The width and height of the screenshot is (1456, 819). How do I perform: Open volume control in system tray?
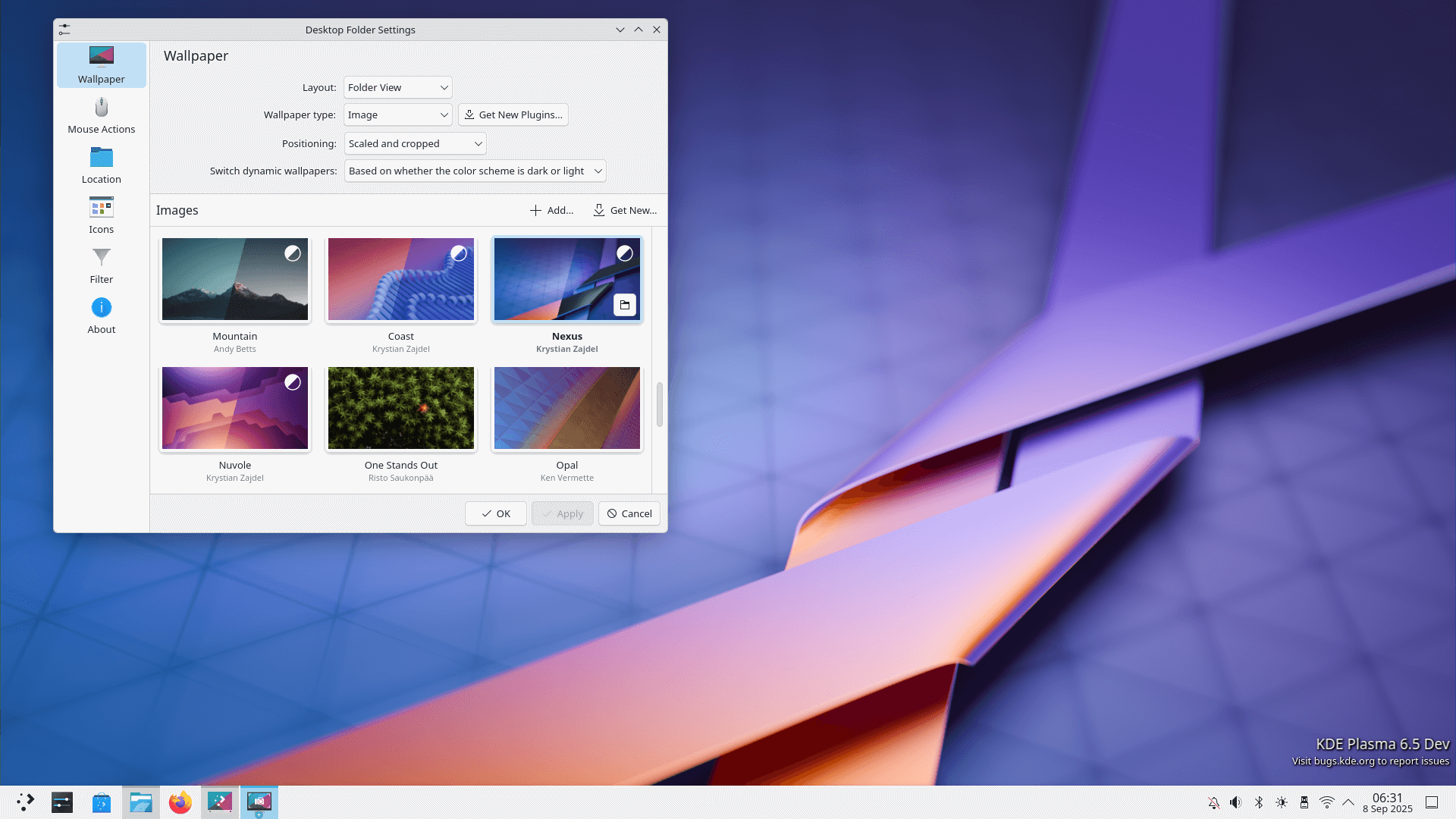pos(1235,802)
